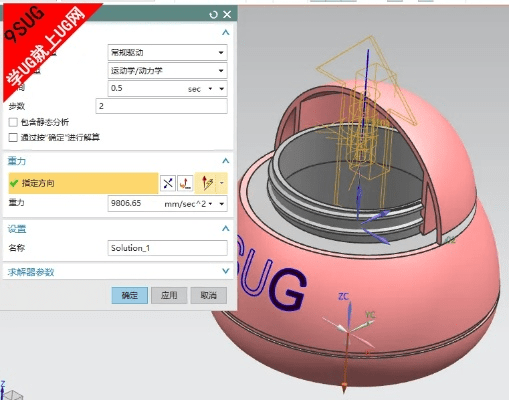Click the inferred vector icon

[x=207, y=183]
